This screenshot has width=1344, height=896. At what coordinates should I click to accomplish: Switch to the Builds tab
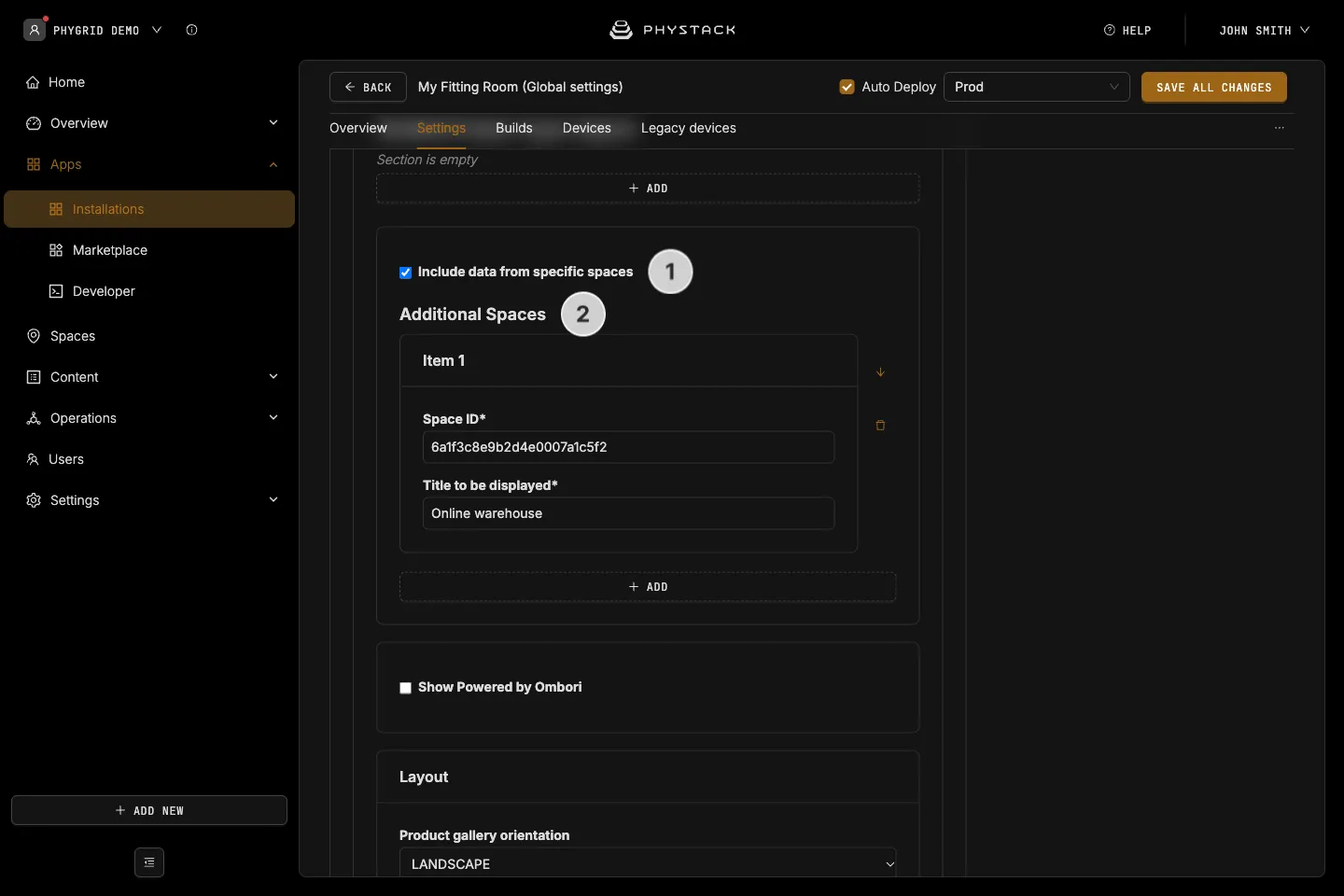tap(514, 128)
